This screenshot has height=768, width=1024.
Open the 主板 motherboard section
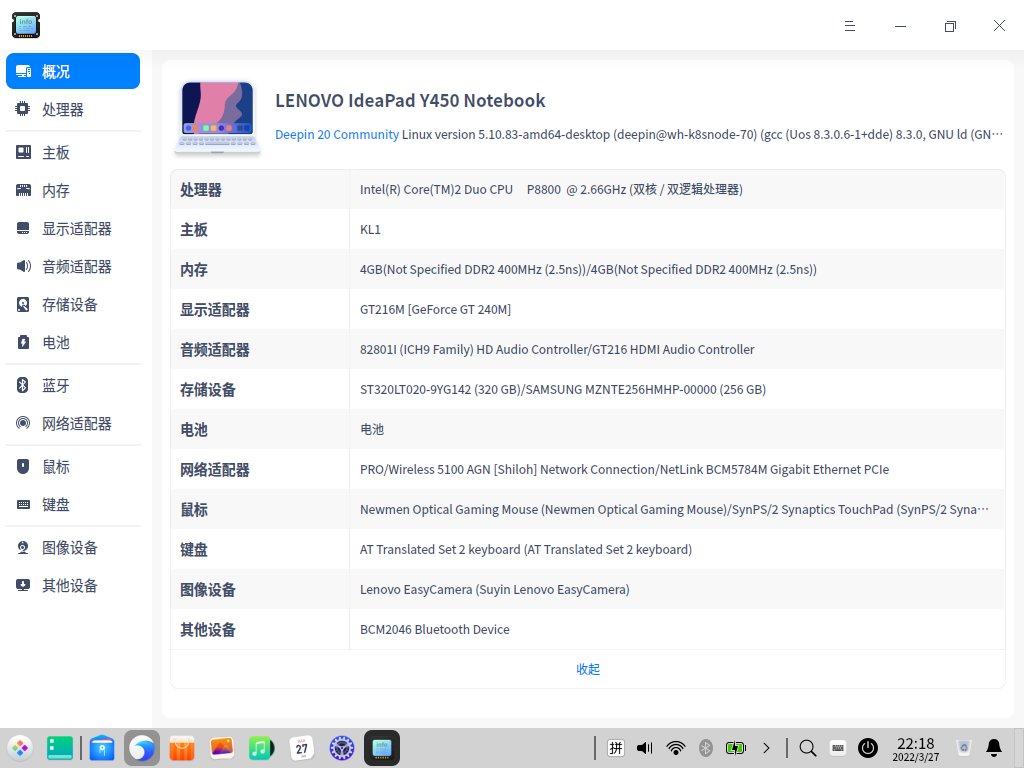[x=72, y=152]
